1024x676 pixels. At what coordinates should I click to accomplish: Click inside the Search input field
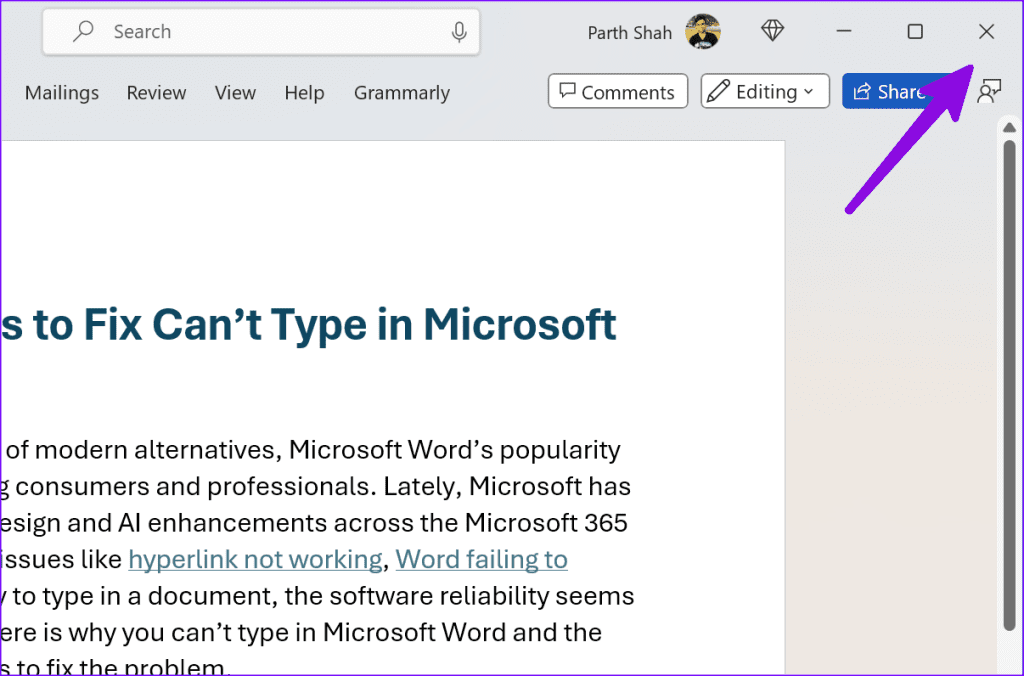pyautogui.click(x=270, y=32)
